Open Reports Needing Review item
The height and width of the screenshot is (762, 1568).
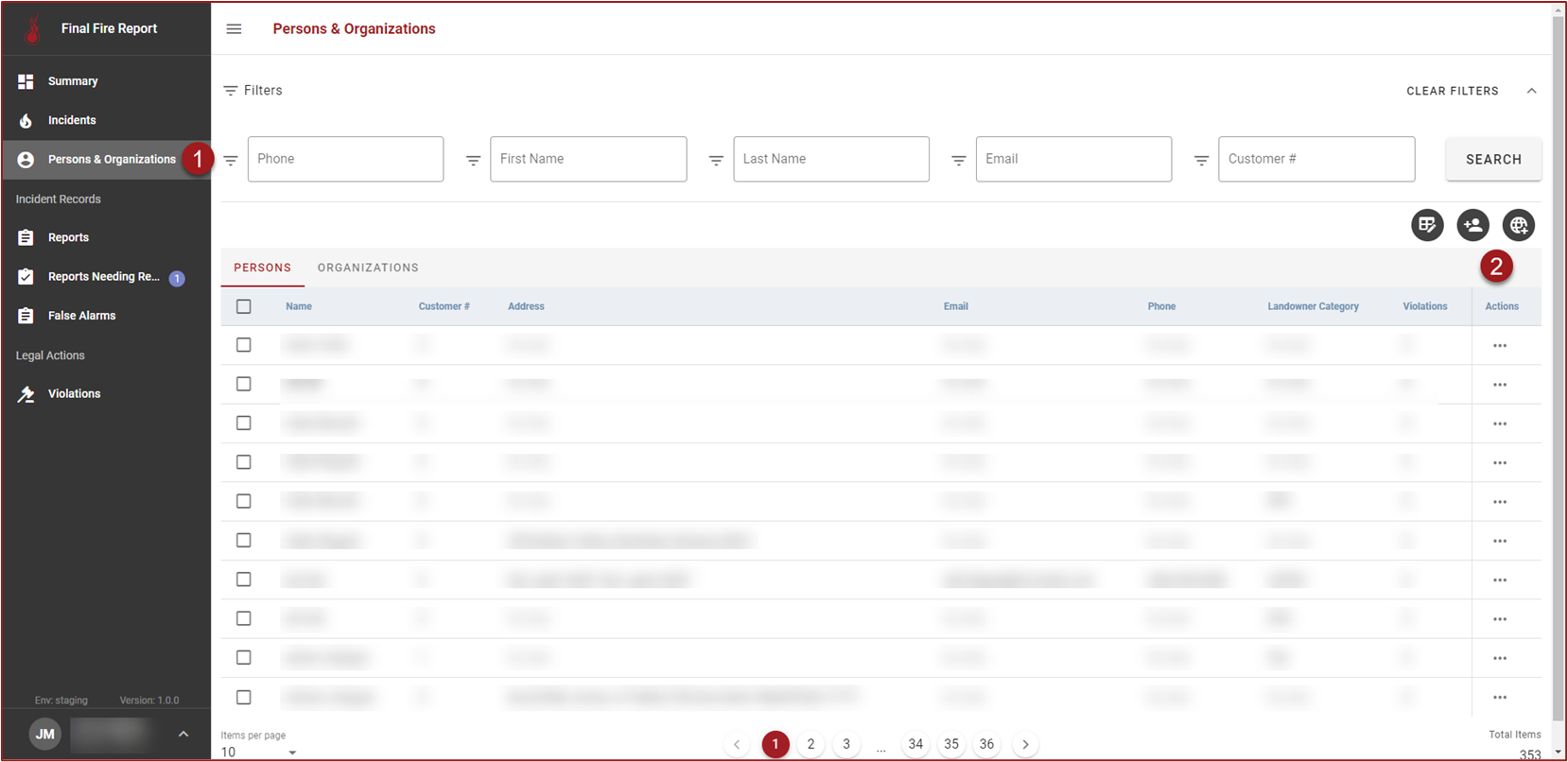tap(103, 277)
